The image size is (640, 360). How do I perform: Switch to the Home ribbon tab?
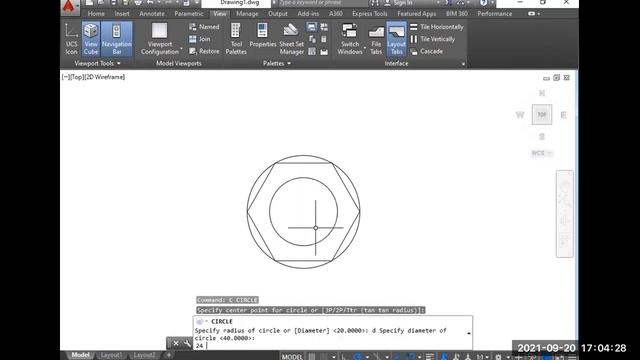point(96,14)
